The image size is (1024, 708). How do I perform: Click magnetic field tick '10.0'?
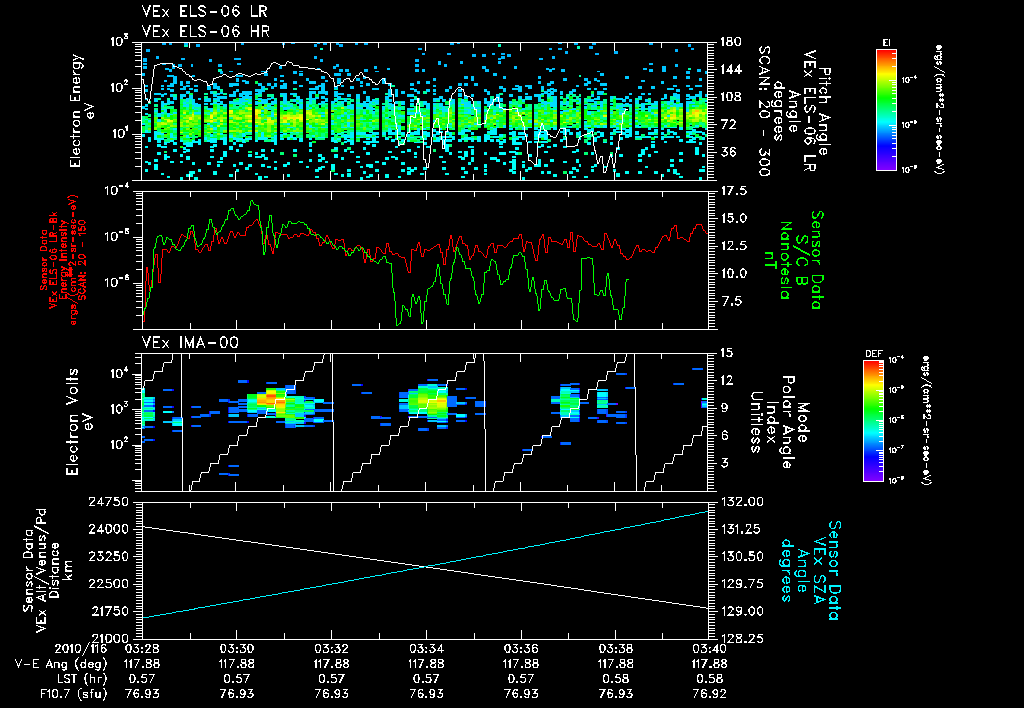point(732,273)
